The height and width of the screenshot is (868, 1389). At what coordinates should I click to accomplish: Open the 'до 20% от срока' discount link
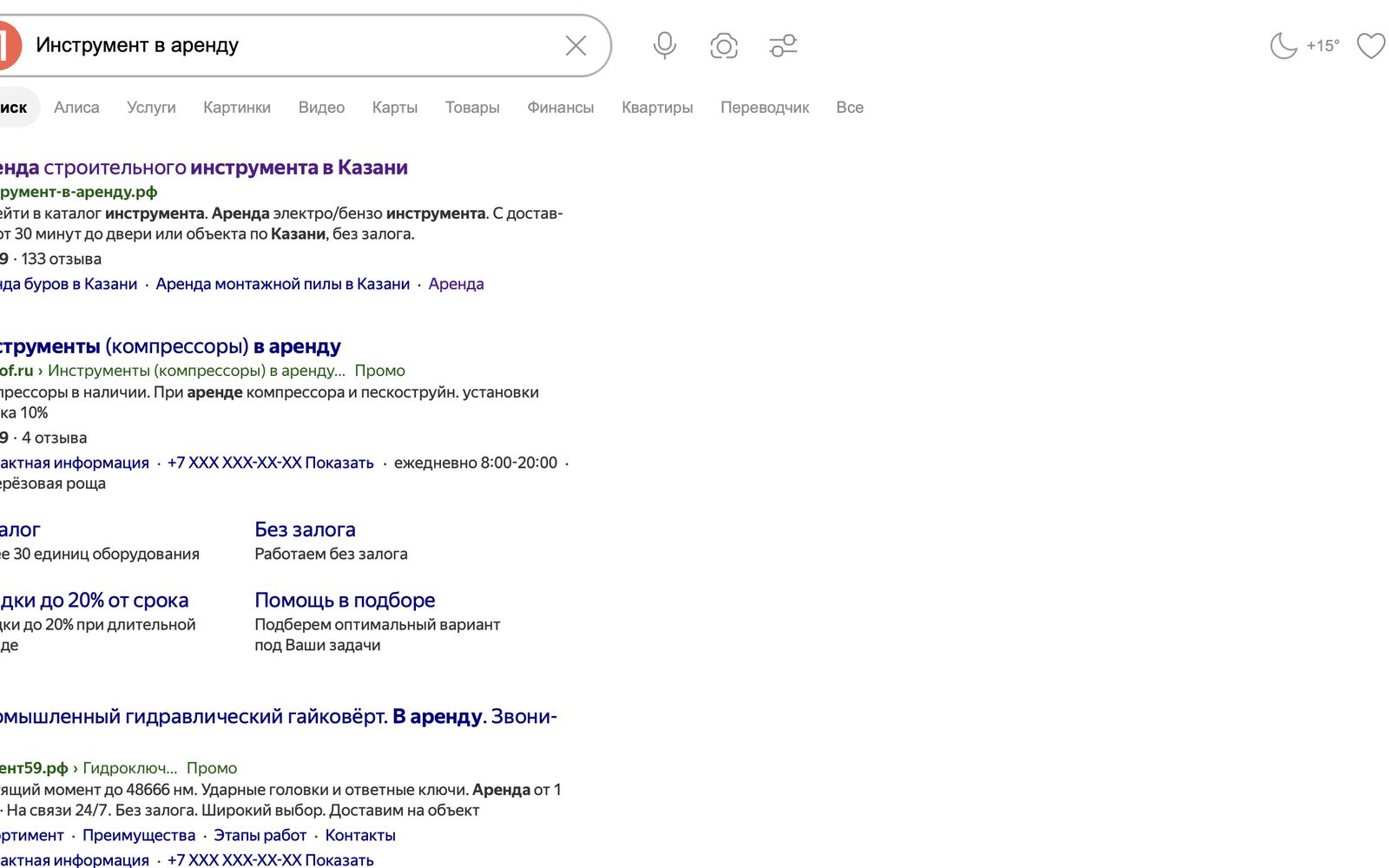pos(94,600)
